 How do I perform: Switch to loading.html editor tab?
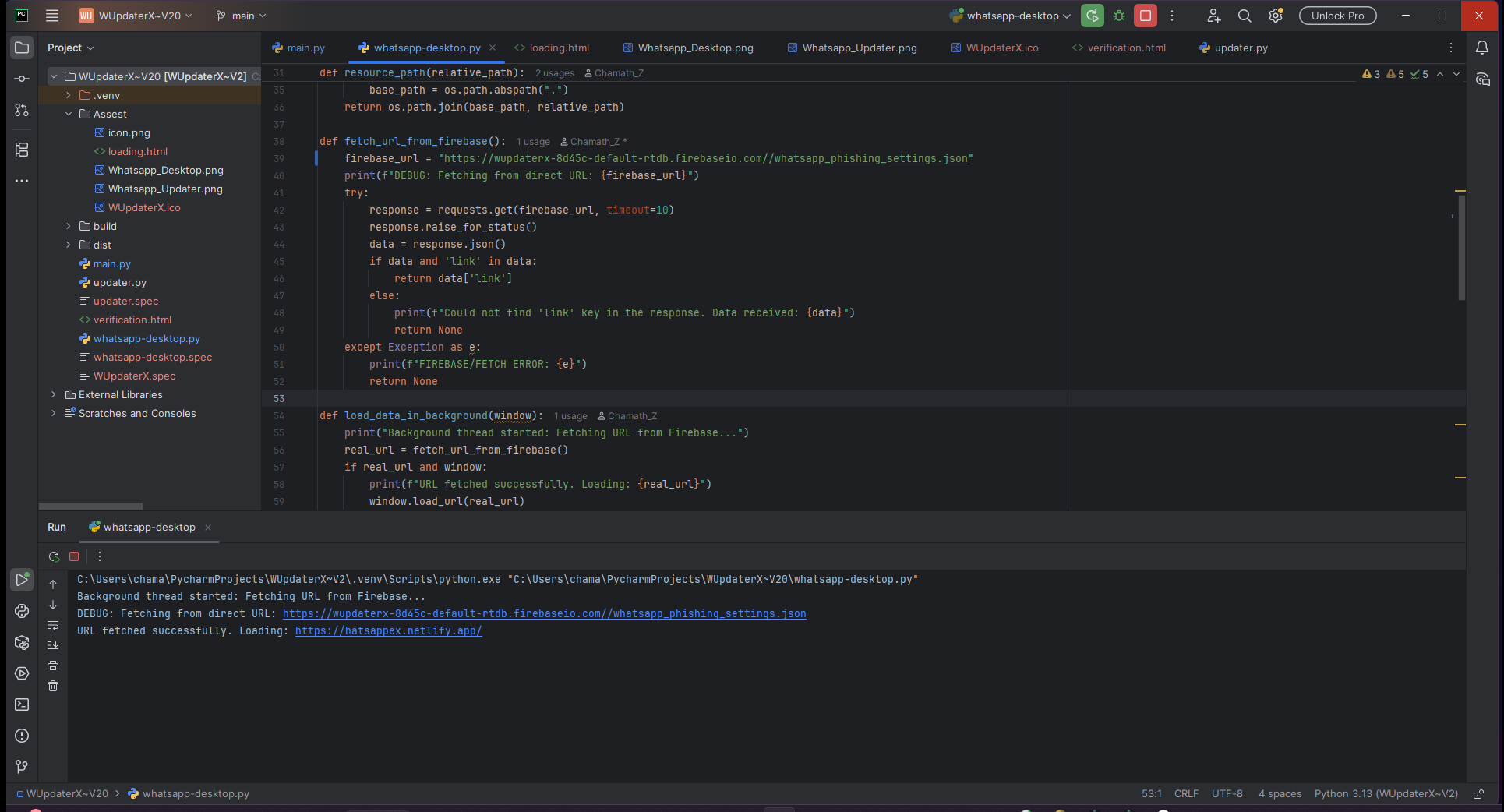pos(552,48)
